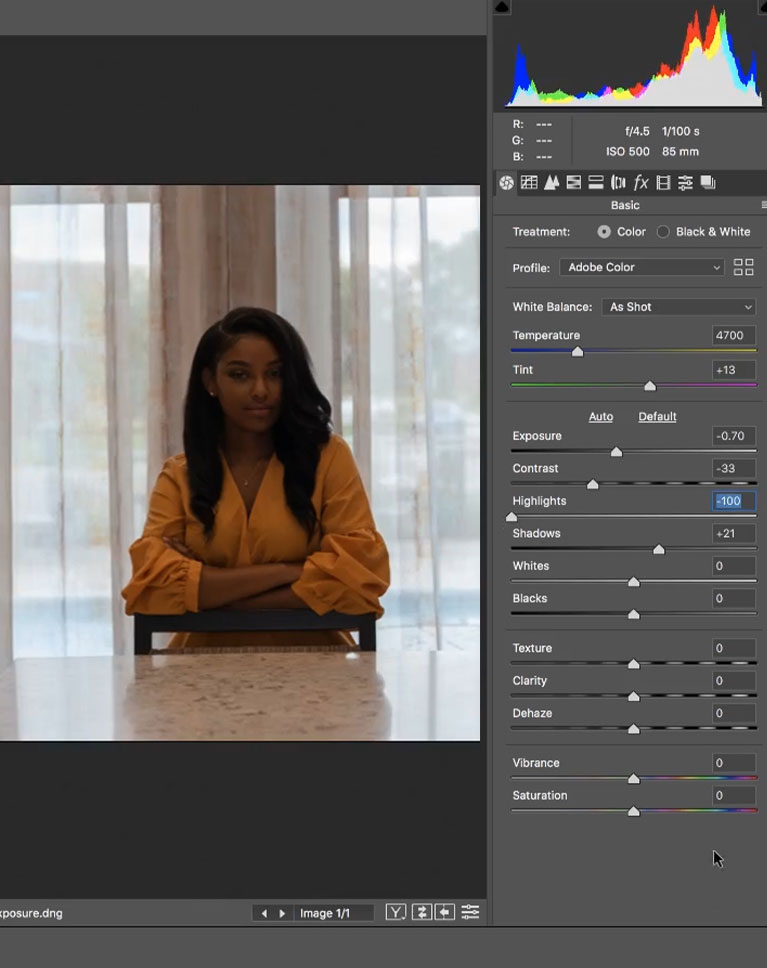The image size is (767, 968).
Task: Expand the White Balance As Shot dropdown
Action: tap(679, 307)
